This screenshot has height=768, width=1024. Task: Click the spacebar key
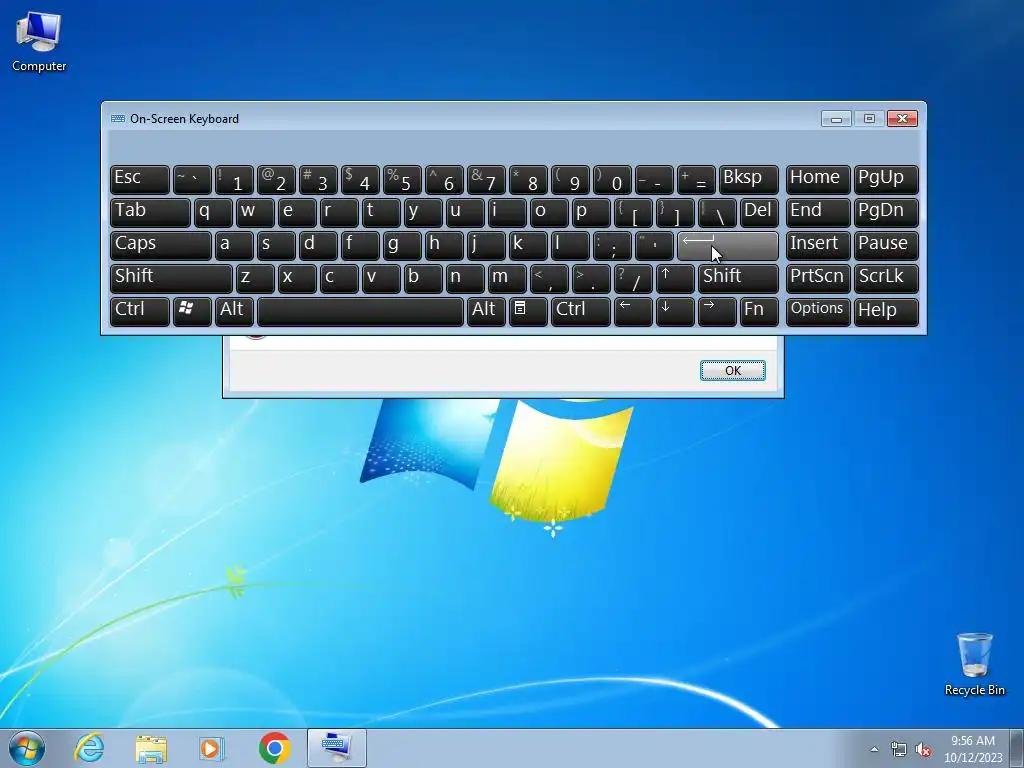[360, 310]
